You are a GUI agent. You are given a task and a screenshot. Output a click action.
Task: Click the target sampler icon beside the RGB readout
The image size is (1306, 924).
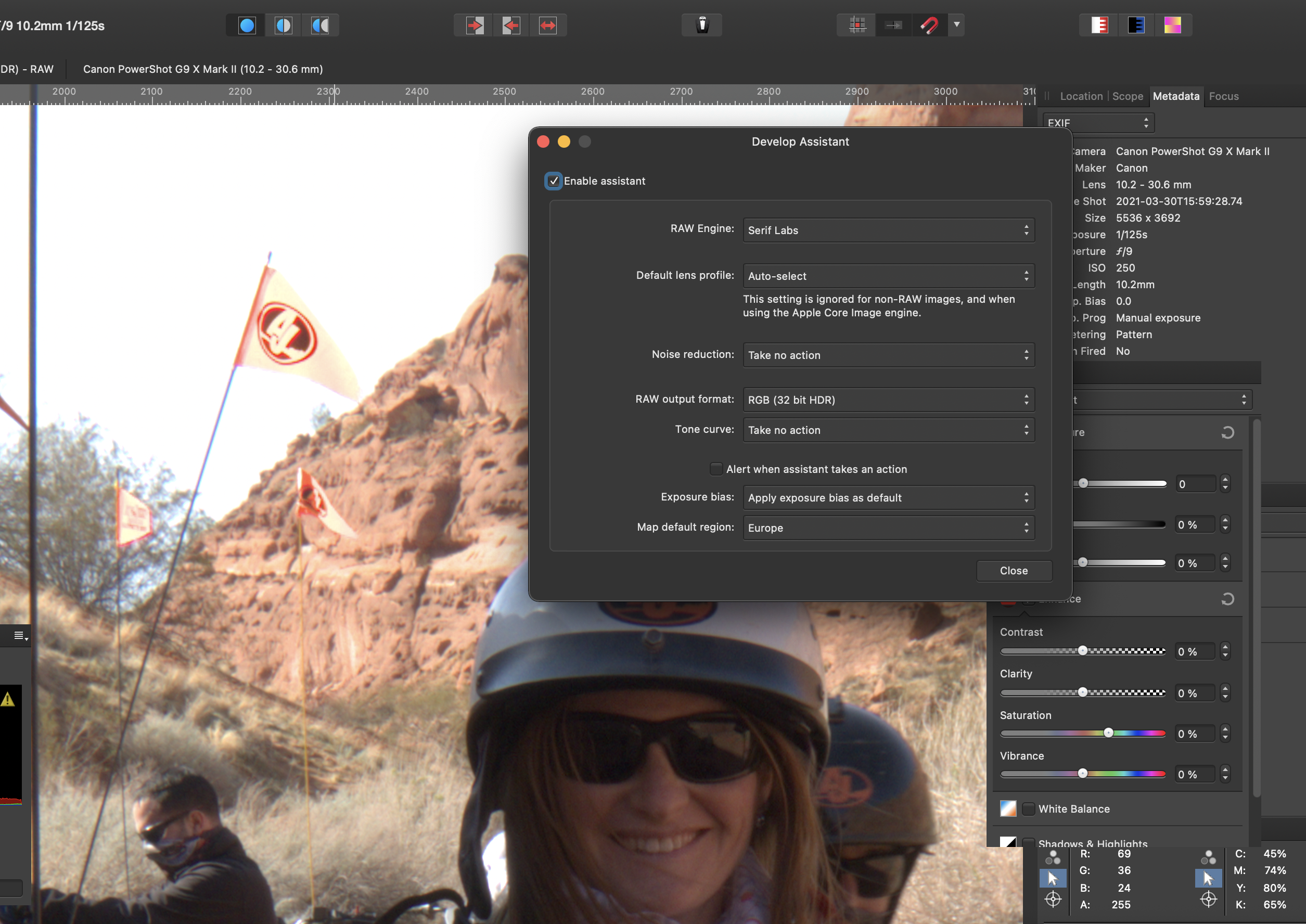[1053, 900]
